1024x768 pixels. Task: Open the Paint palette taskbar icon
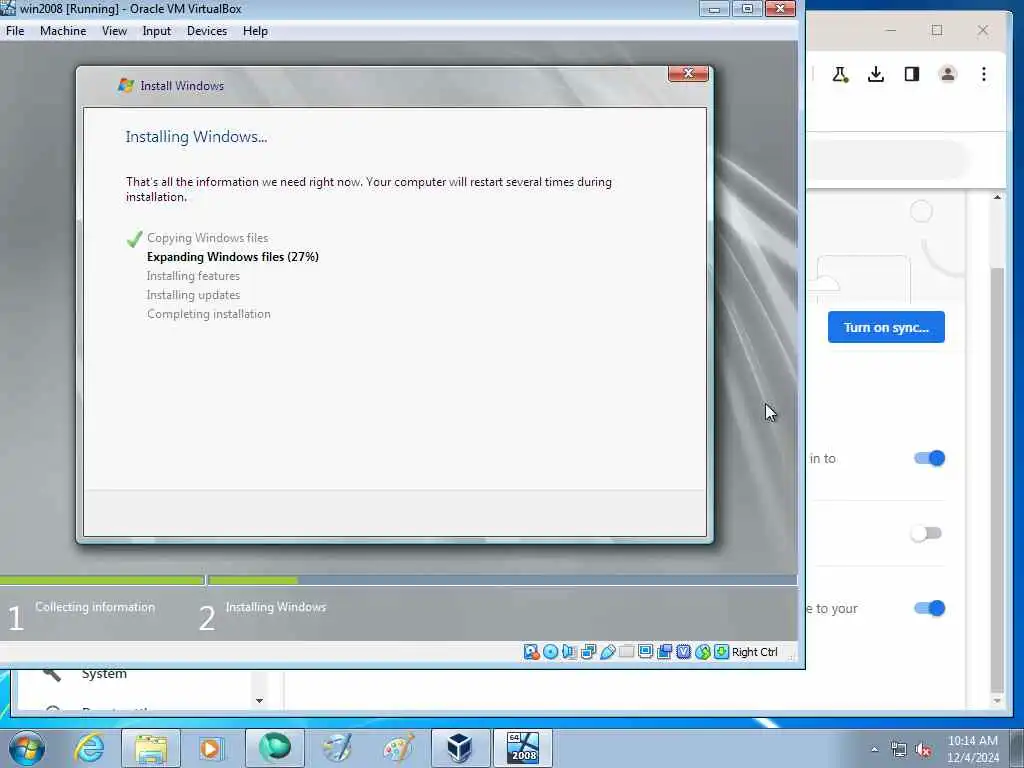click(x=398, y=748)
